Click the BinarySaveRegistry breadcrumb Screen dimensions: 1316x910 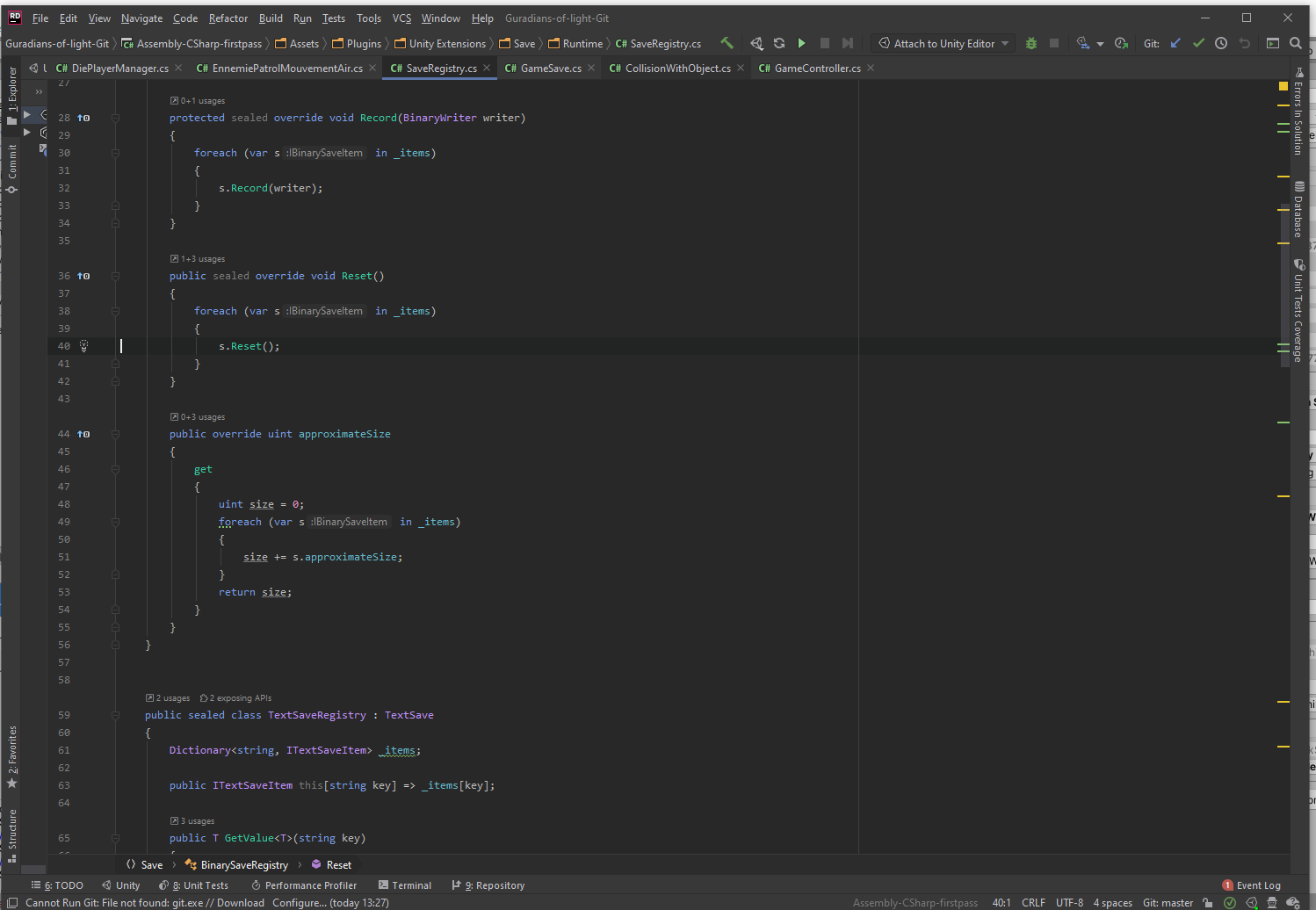click(236, 865)
